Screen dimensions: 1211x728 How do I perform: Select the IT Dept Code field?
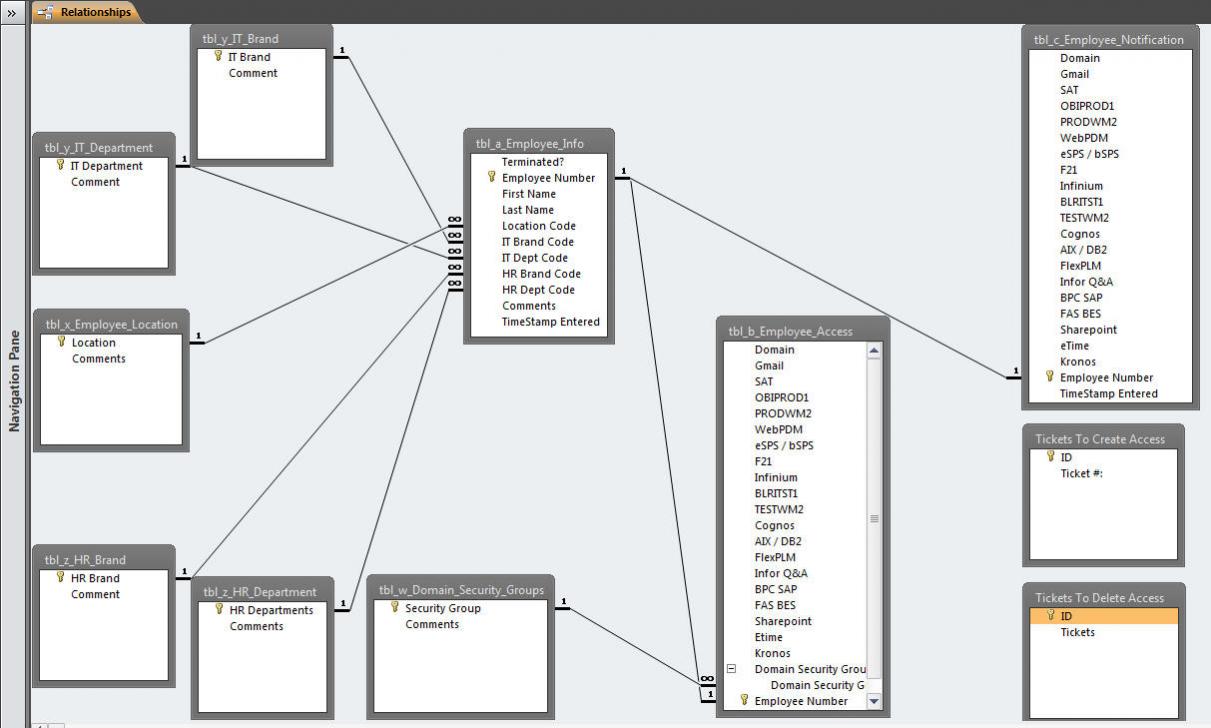537,258
